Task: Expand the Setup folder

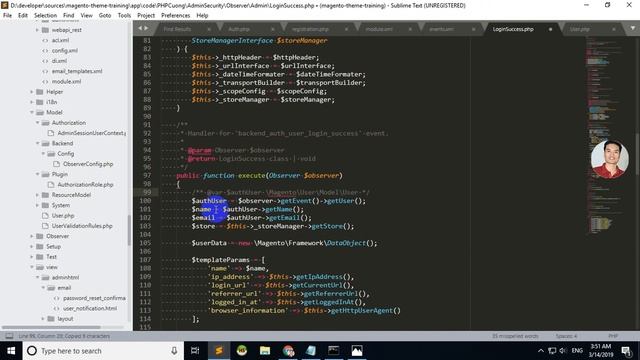Action: click(x=32, y=246)
